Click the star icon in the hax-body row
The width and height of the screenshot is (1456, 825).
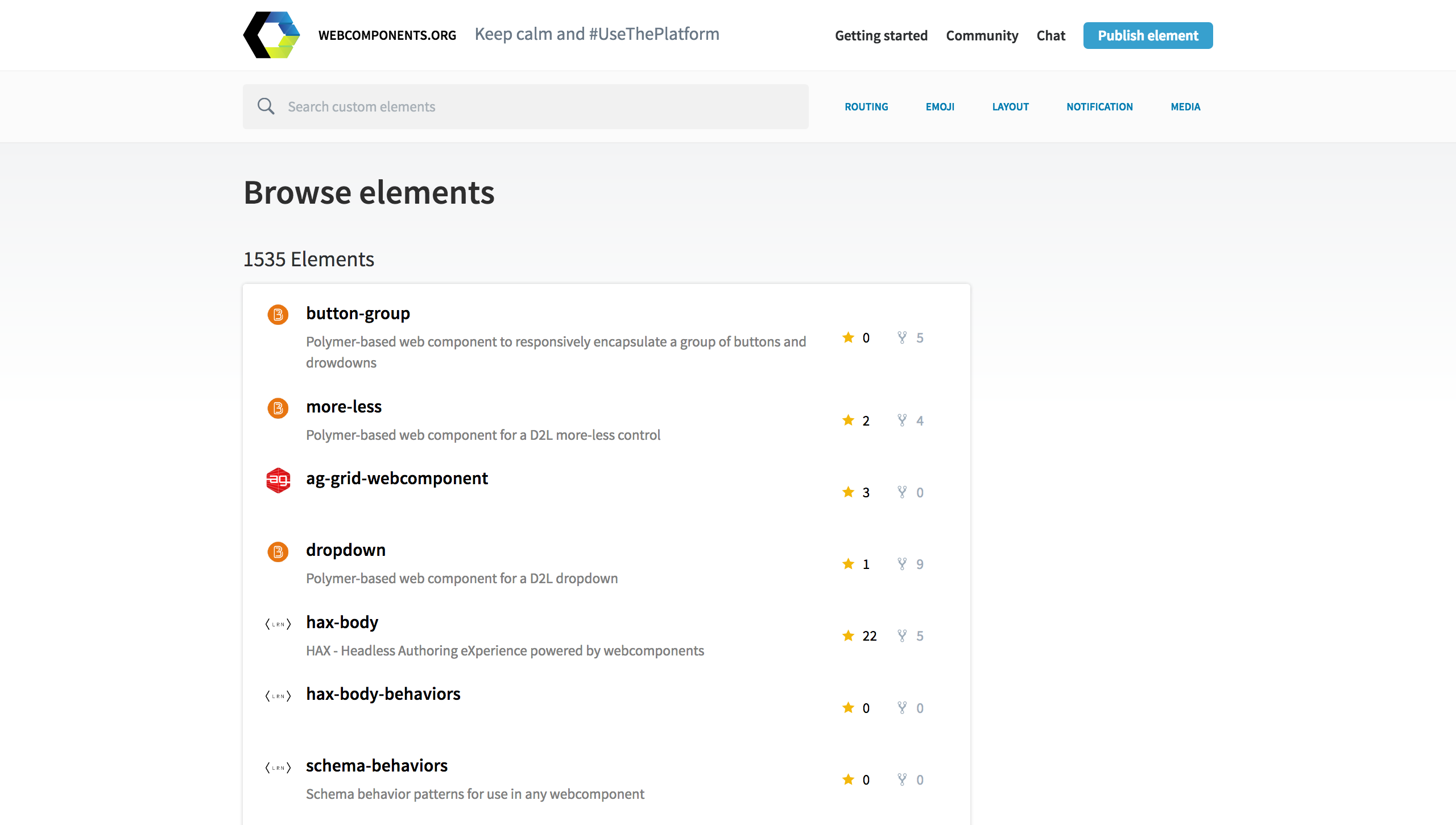[x=848, y=636]
